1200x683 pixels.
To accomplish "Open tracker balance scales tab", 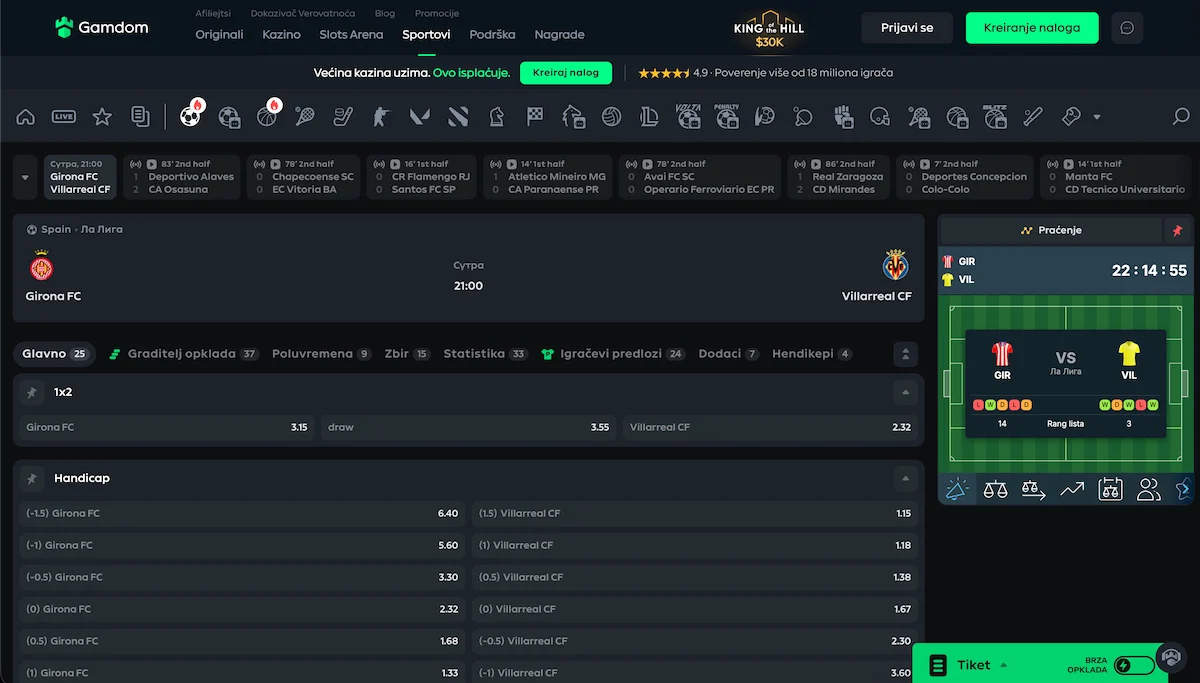I will pyautogui.click(x=995, y=489).
